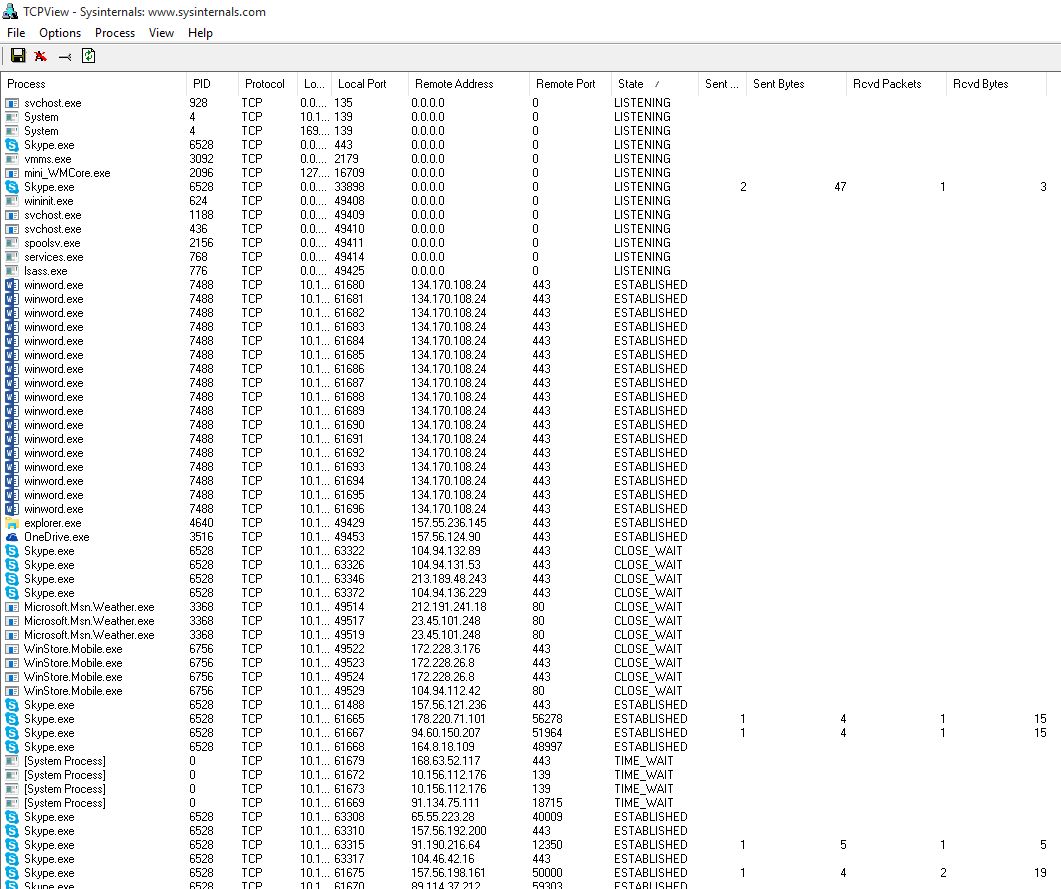Click remote address 178.220.71.101
The image size is (1061, 889).
click(448, 719)
